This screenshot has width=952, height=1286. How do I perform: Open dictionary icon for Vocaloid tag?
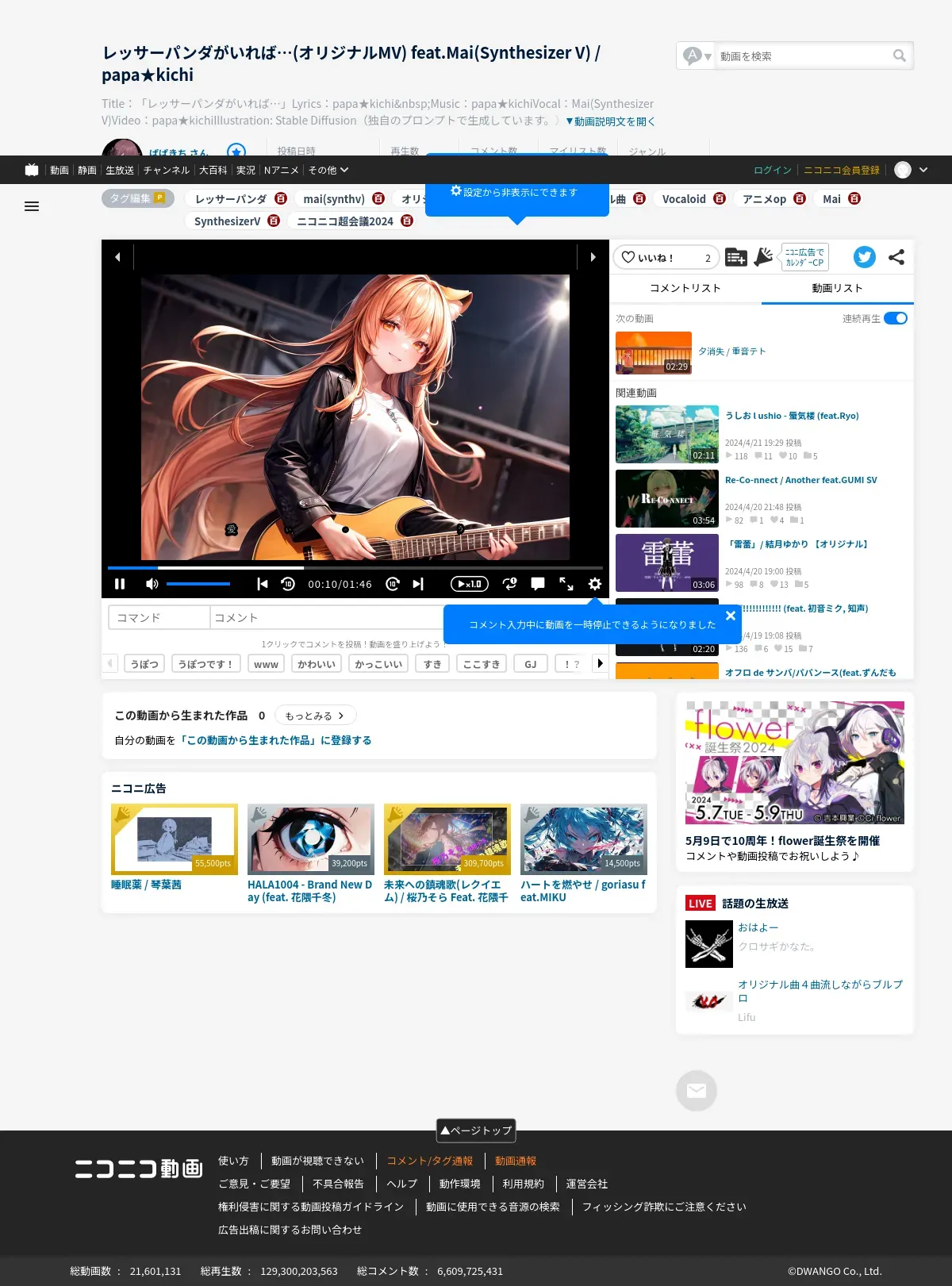720,198
